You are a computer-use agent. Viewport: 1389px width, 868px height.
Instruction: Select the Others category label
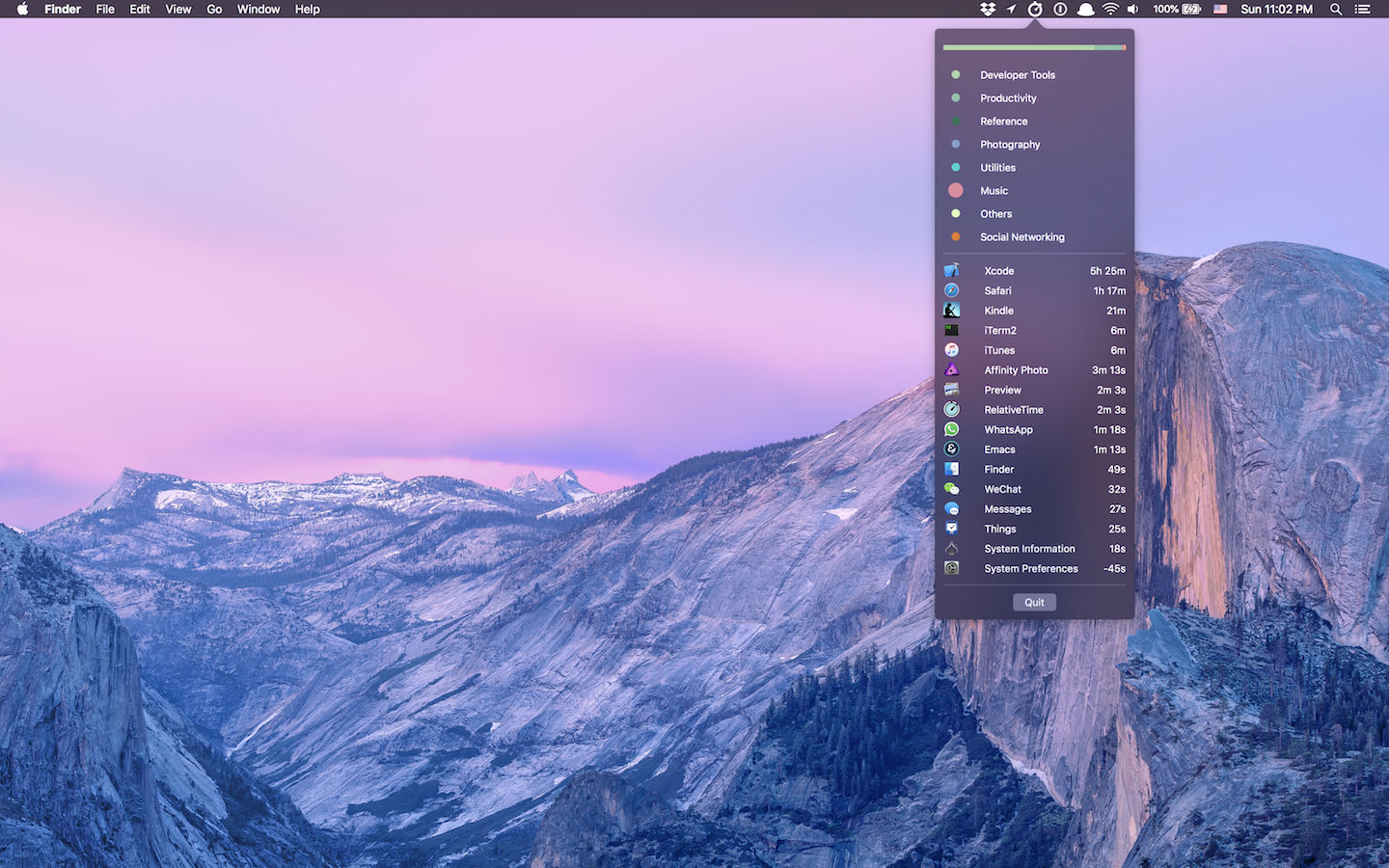996,214
